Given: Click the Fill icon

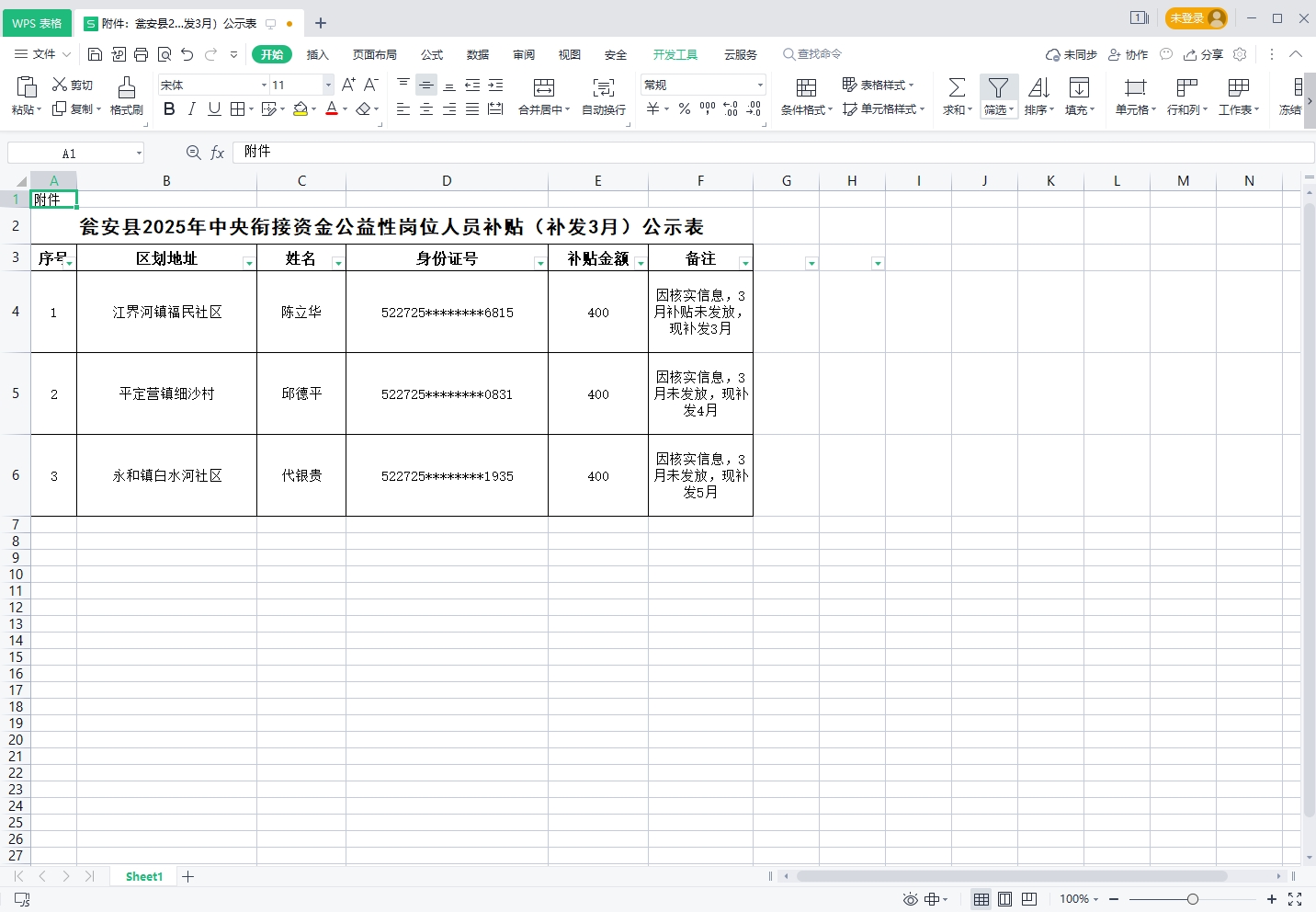Looking at the screenshot, I should tap(1079, 87).
